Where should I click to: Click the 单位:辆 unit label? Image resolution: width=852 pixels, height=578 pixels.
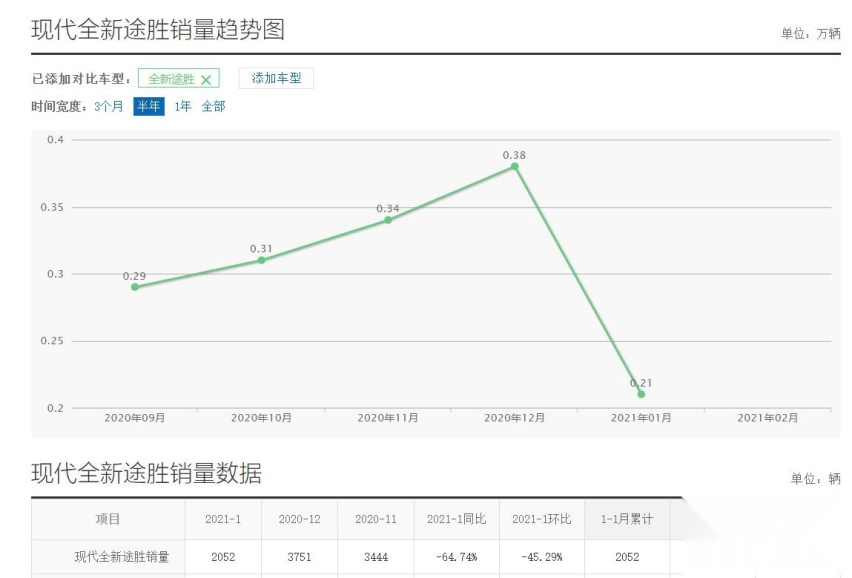816,479
